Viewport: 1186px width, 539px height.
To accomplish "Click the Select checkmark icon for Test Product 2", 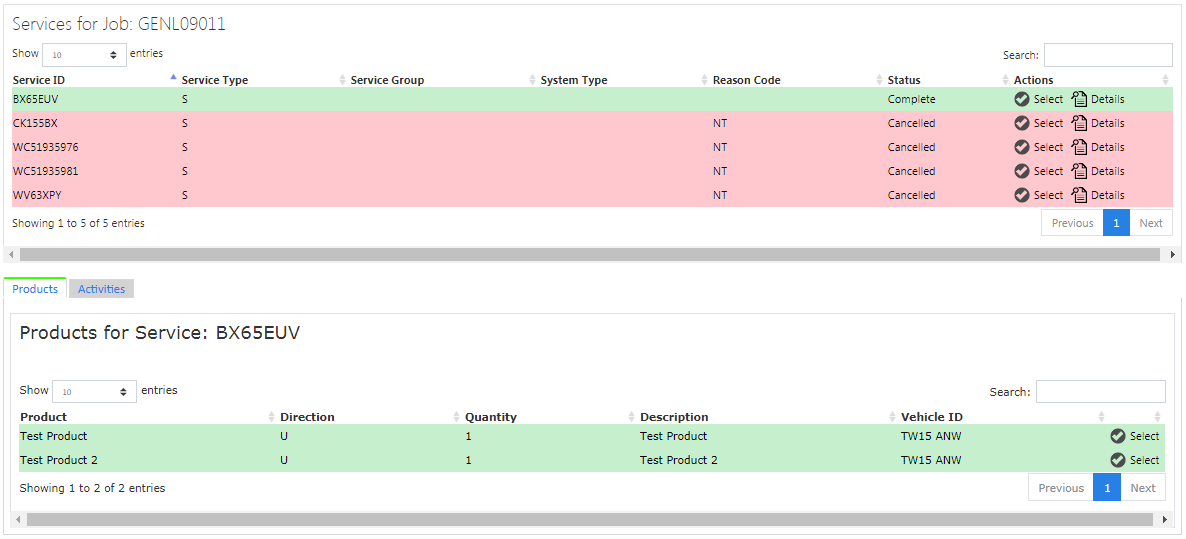I will coord(1117,460).
